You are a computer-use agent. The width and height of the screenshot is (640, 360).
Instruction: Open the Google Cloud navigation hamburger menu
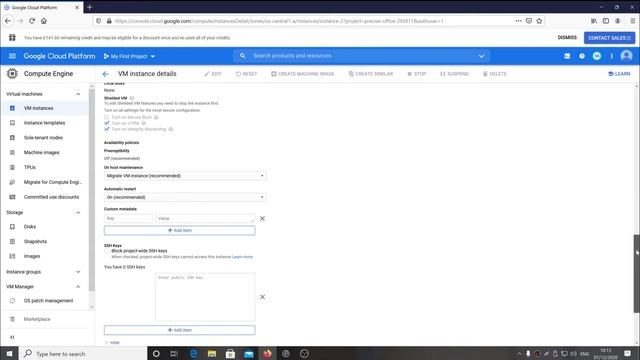coord(12,56)
